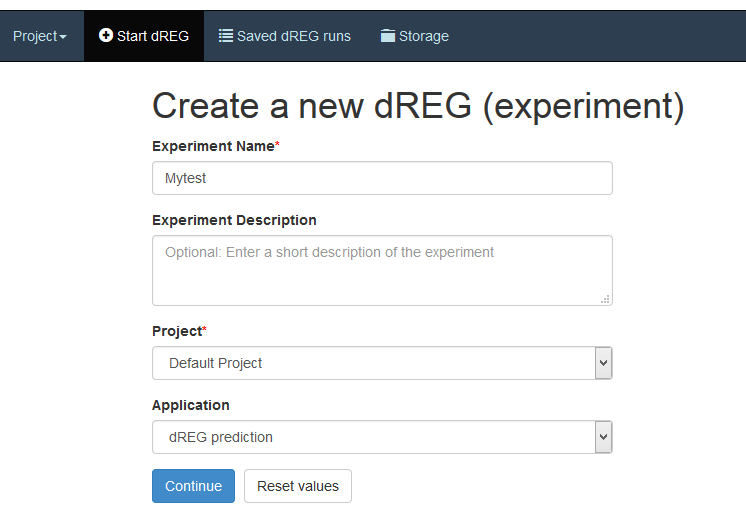The image size is (746, 522).
Task: Click the Experiment Name label
Action: (x=213, y=146)
